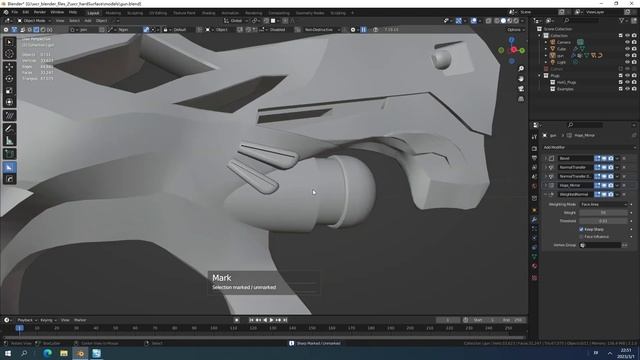Open Bevel modifier extra options arrow
The image size is (640, 360).
[617, 158]
